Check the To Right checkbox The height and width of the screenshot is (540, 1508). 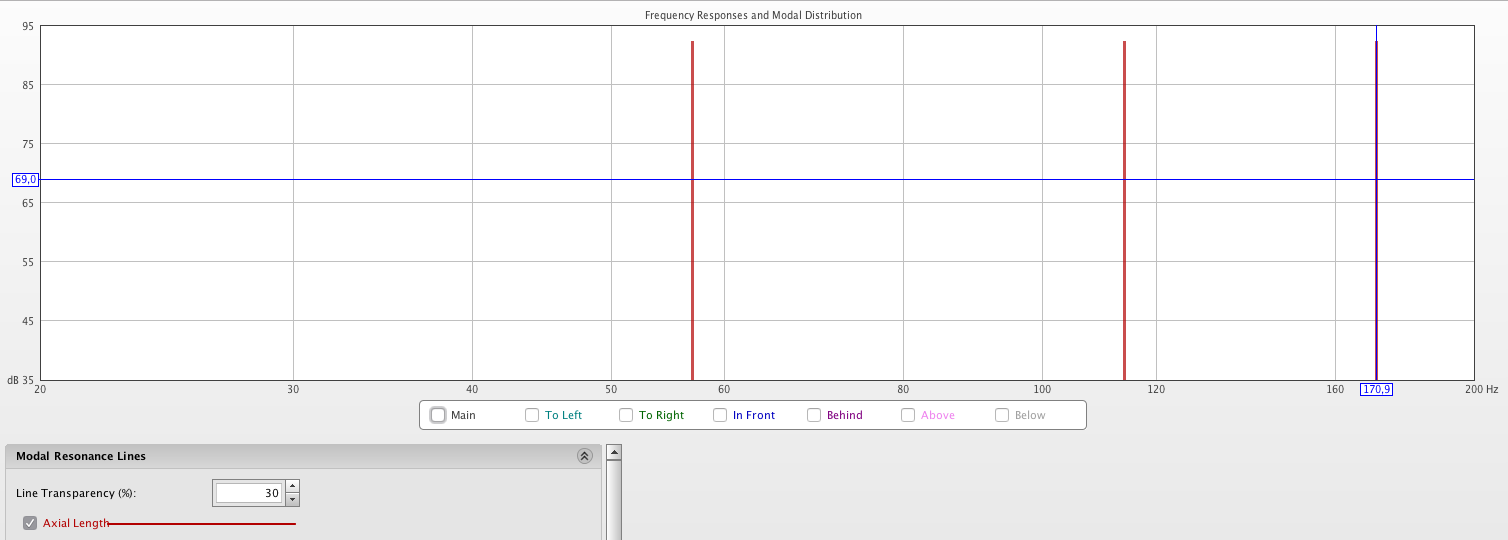point(626,415)
